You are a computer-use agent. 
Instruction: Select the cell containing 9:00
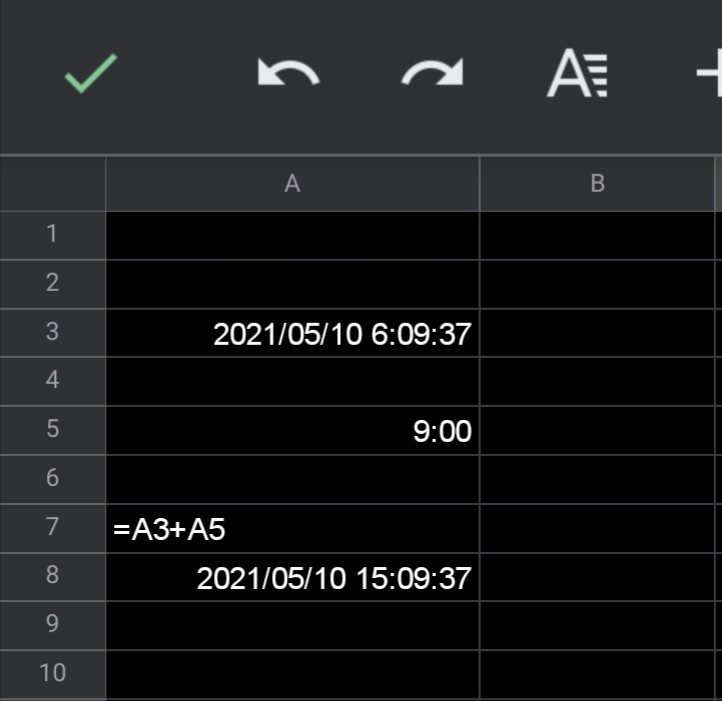pos(292,430)
